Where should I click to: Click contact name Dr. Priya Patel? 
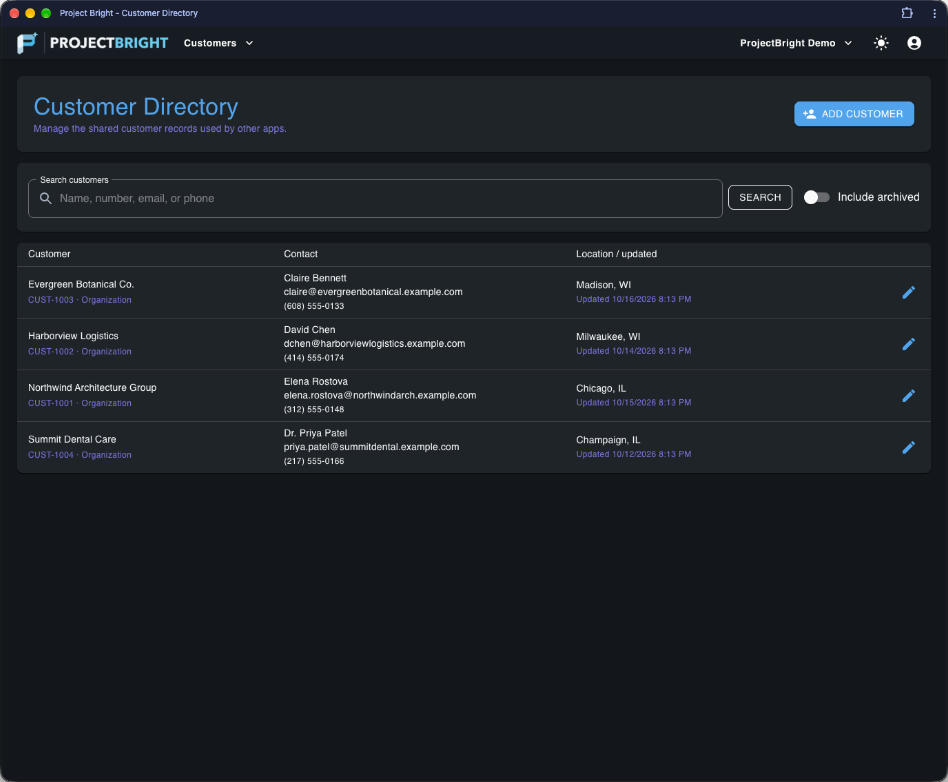point(316,433)
